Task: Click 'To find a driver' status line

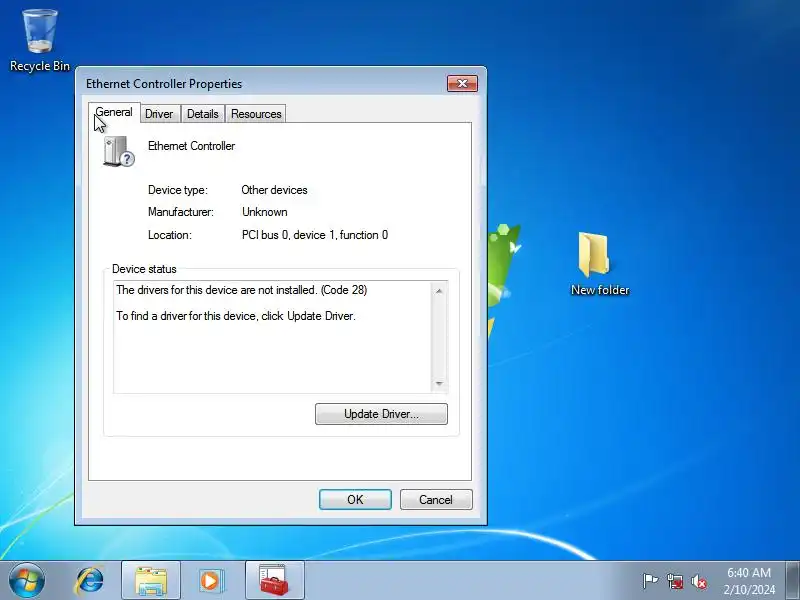Action: [x=236, y=316]
